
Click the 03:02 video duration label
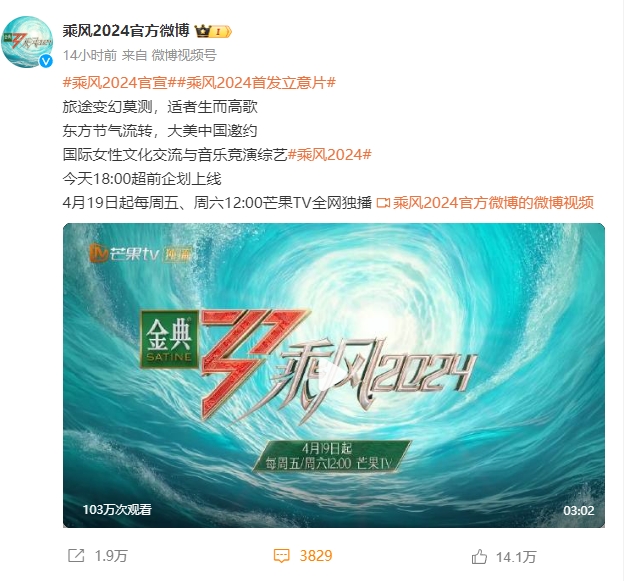click(x=578, y=511)
